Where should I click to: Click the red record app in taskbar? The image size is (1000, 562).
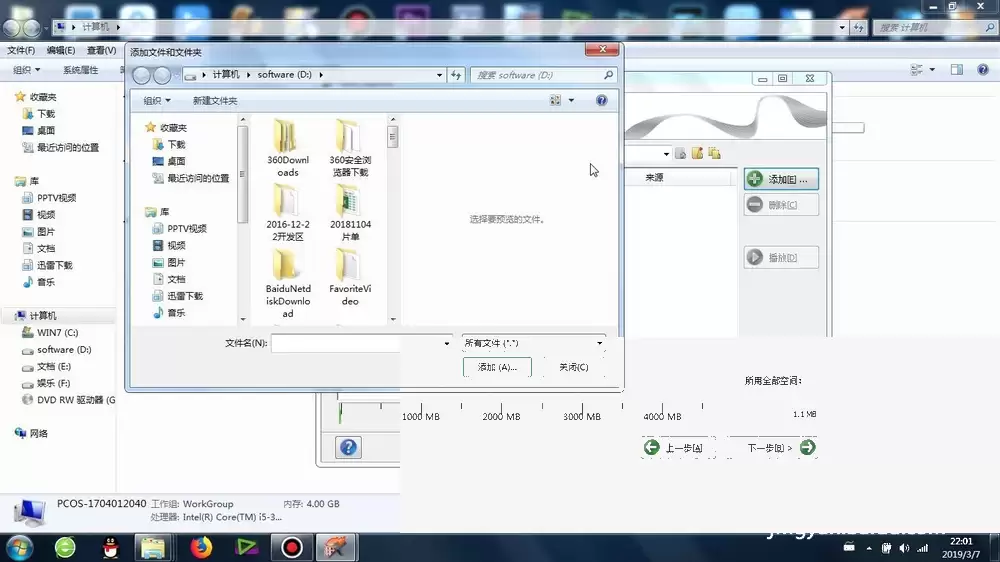[291, 547]
